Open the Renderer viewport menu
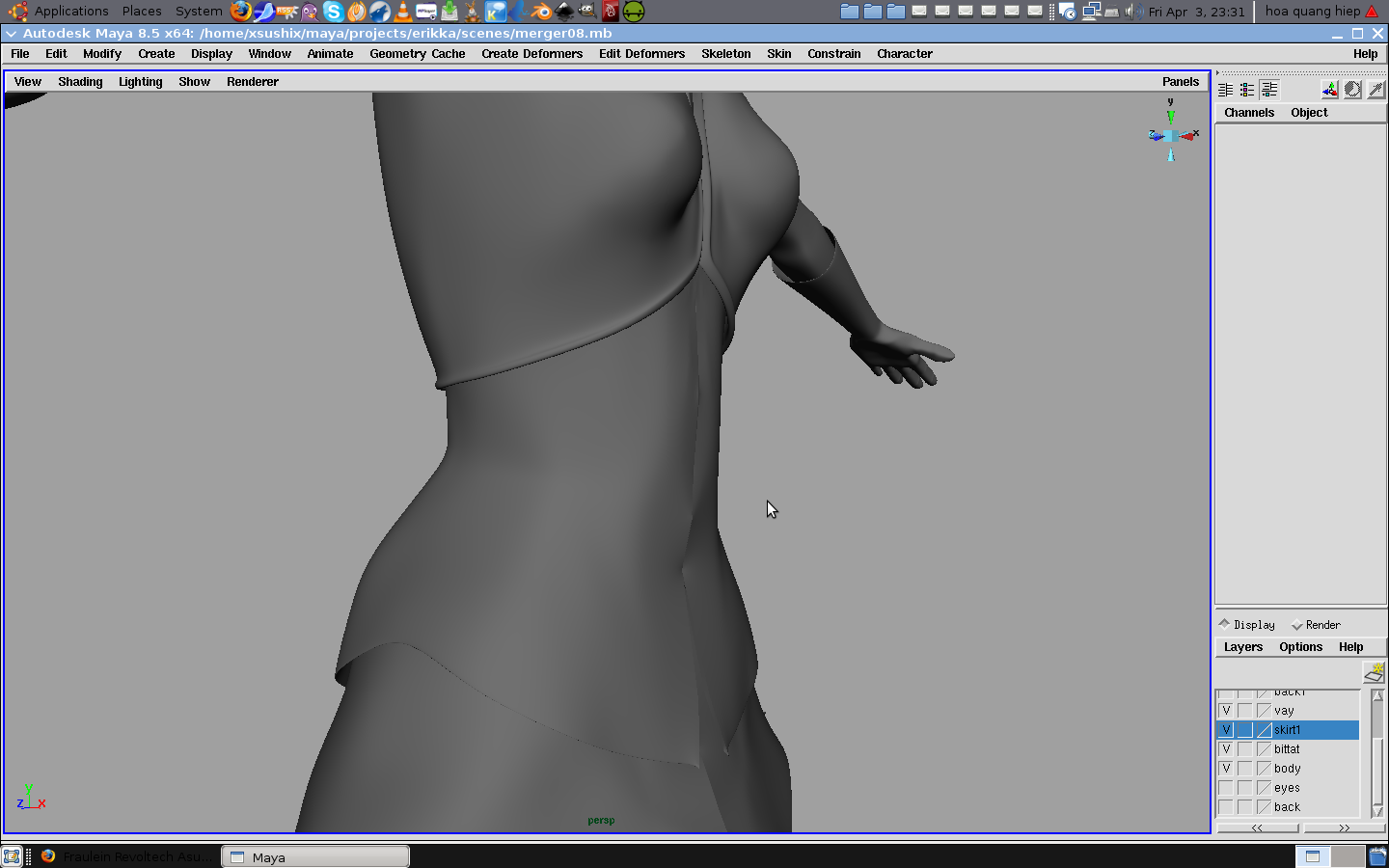1389x868 pixels. pos(253,82)
